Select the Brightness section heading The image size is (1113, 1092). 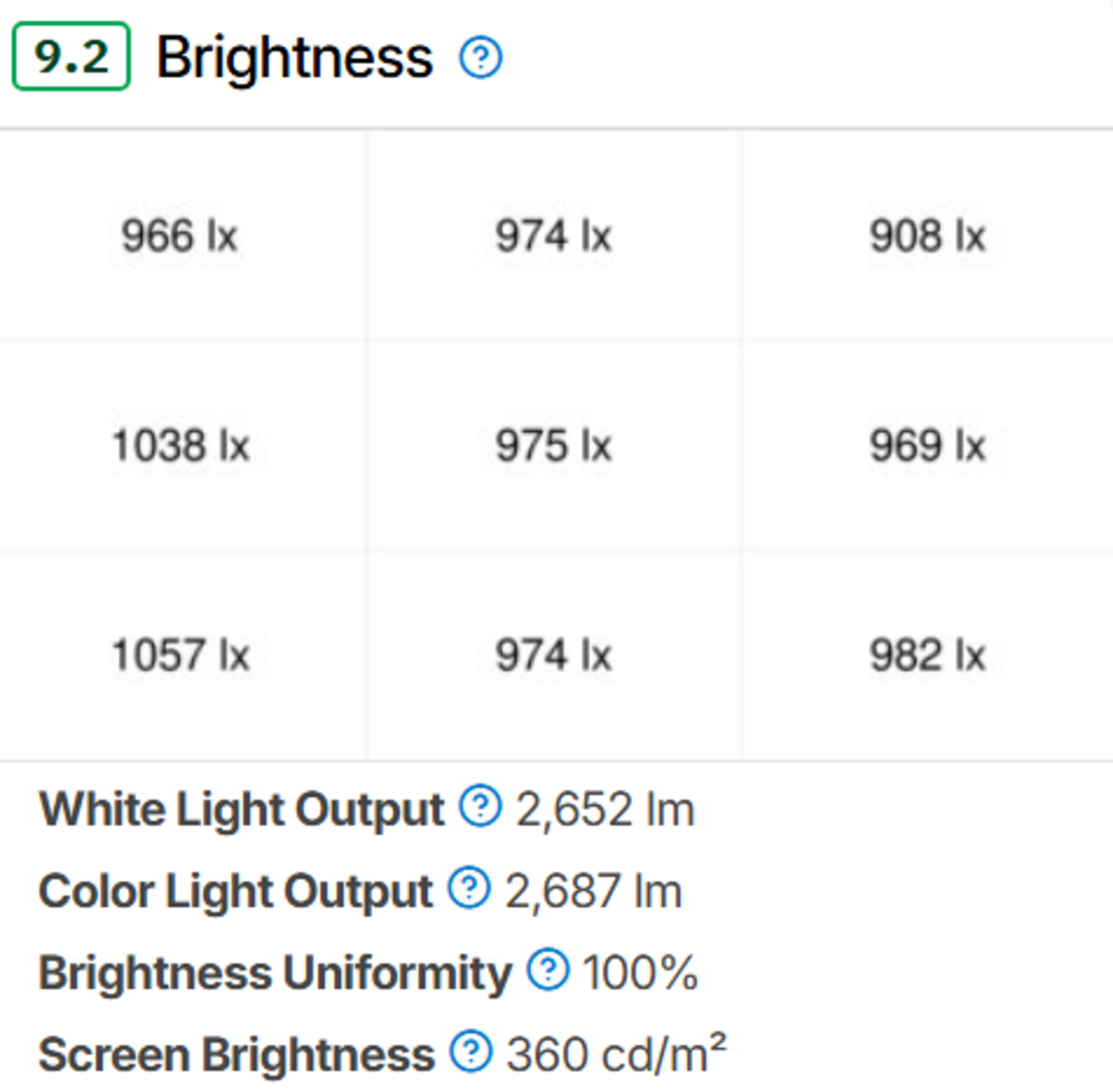(294, 57)
